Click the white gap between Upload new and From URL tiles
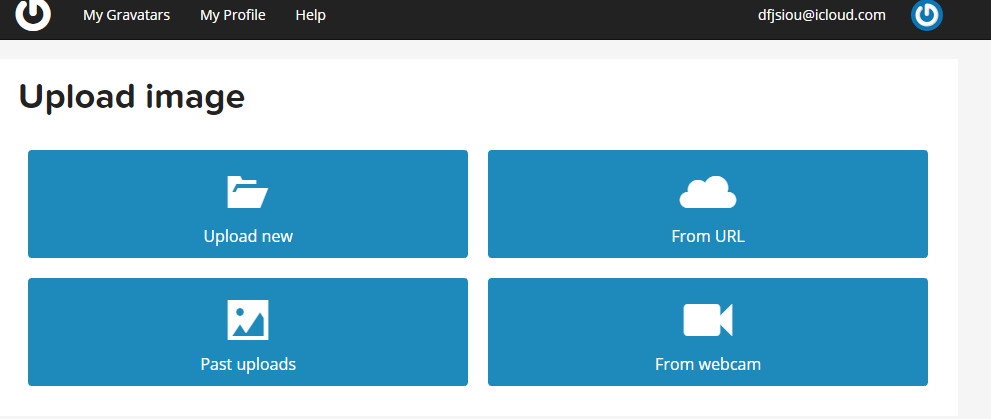 [478, 203]
